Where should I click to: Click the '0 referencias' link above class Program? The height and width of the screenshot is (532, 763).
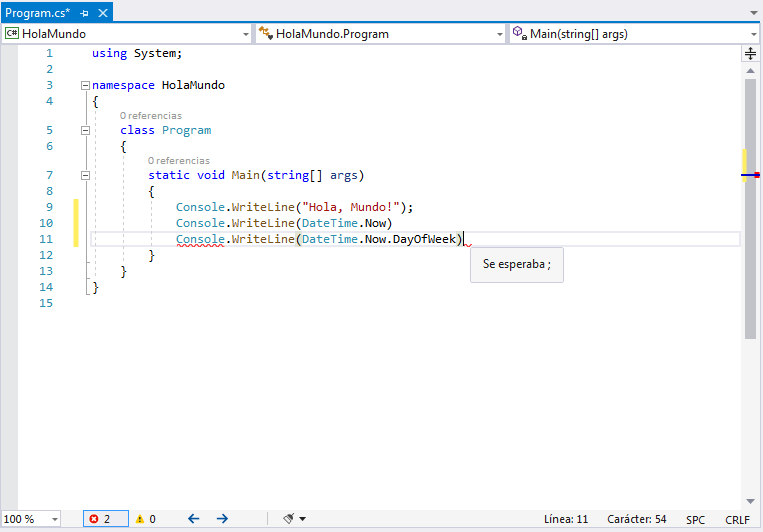click(x=150, y=116)
